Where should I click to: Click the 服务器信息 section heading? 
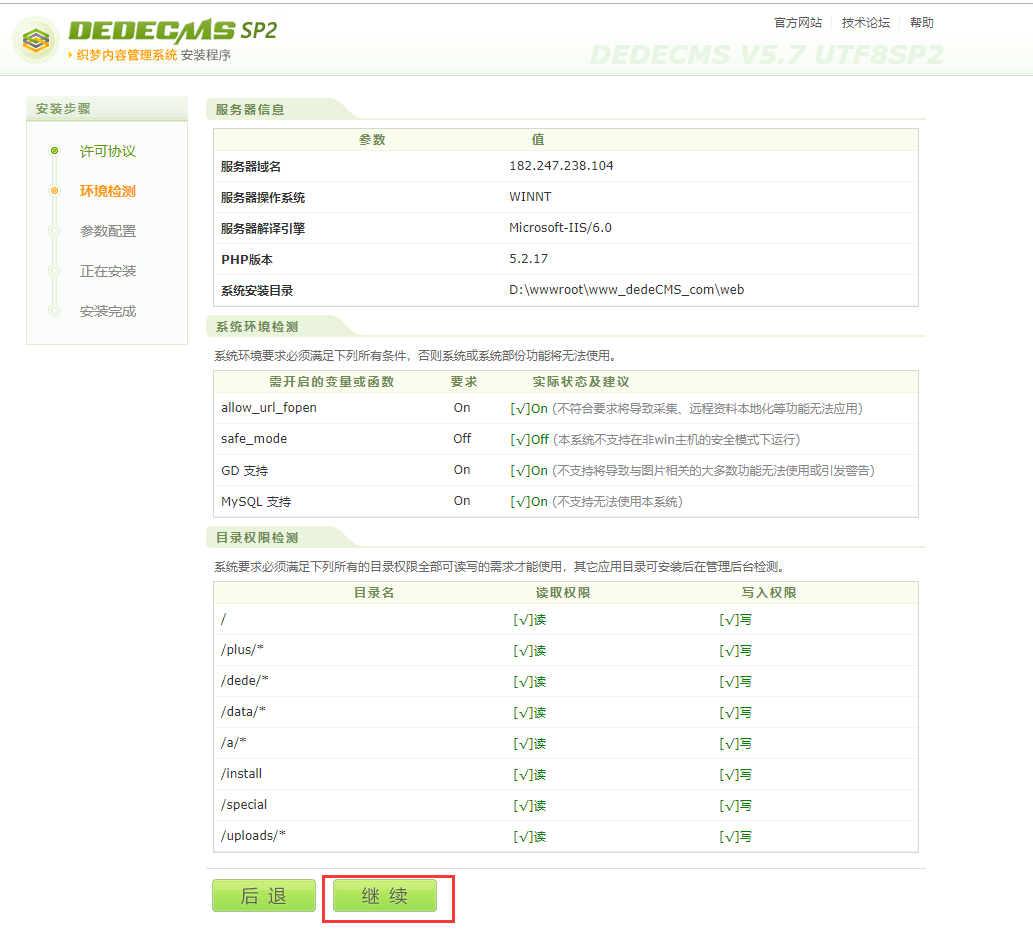coord(250,110)
